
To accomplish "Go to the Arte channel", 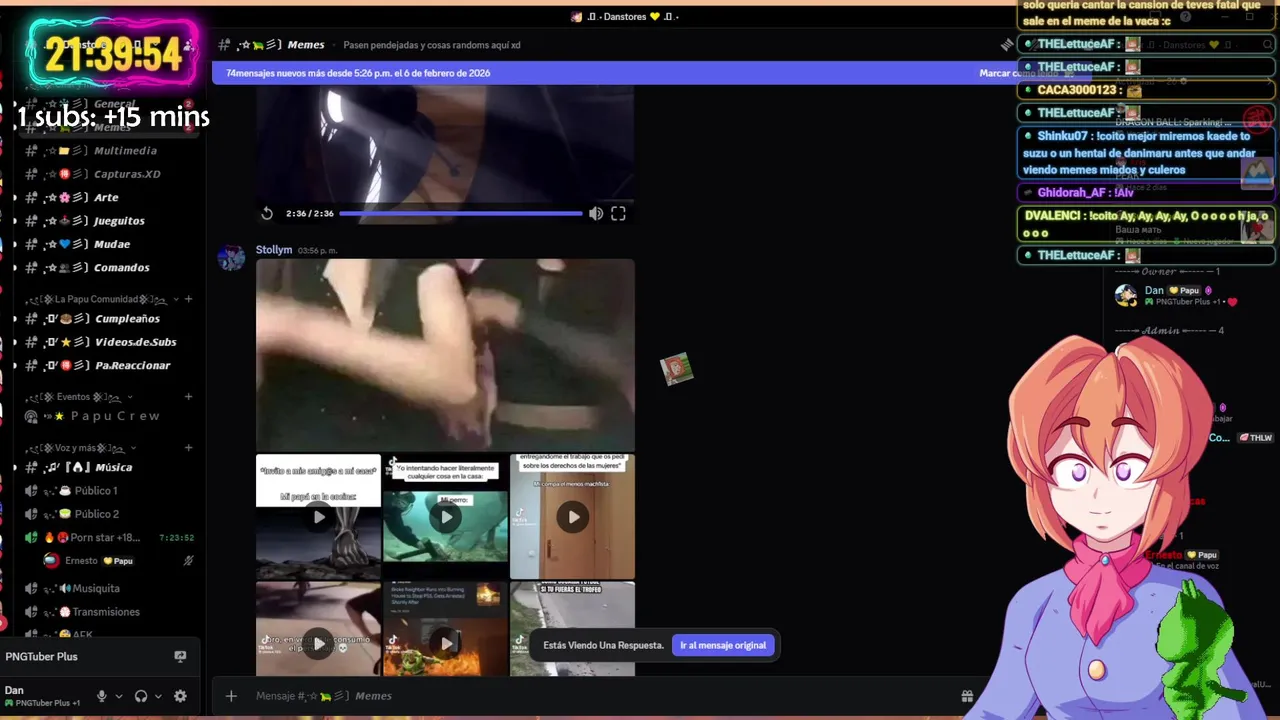I will point(104,198).
